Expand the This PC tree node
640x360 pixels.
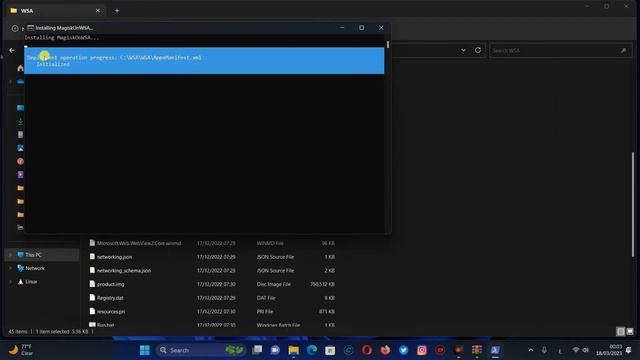pyautogui.click(x=11, y=255)
